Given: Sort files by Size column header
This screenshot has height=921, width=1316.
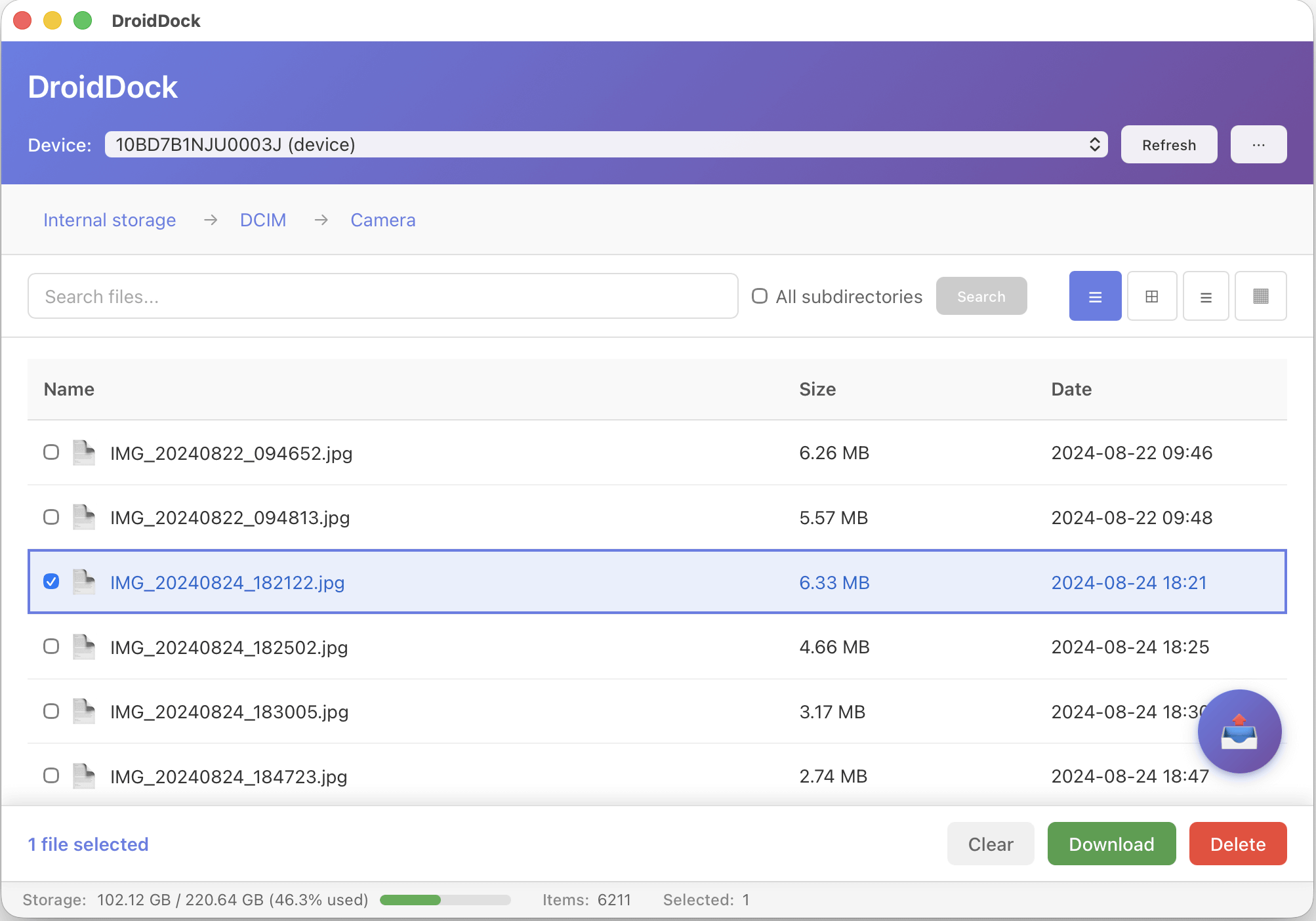Looking at the screenshot, I should [x=817, y=390].
